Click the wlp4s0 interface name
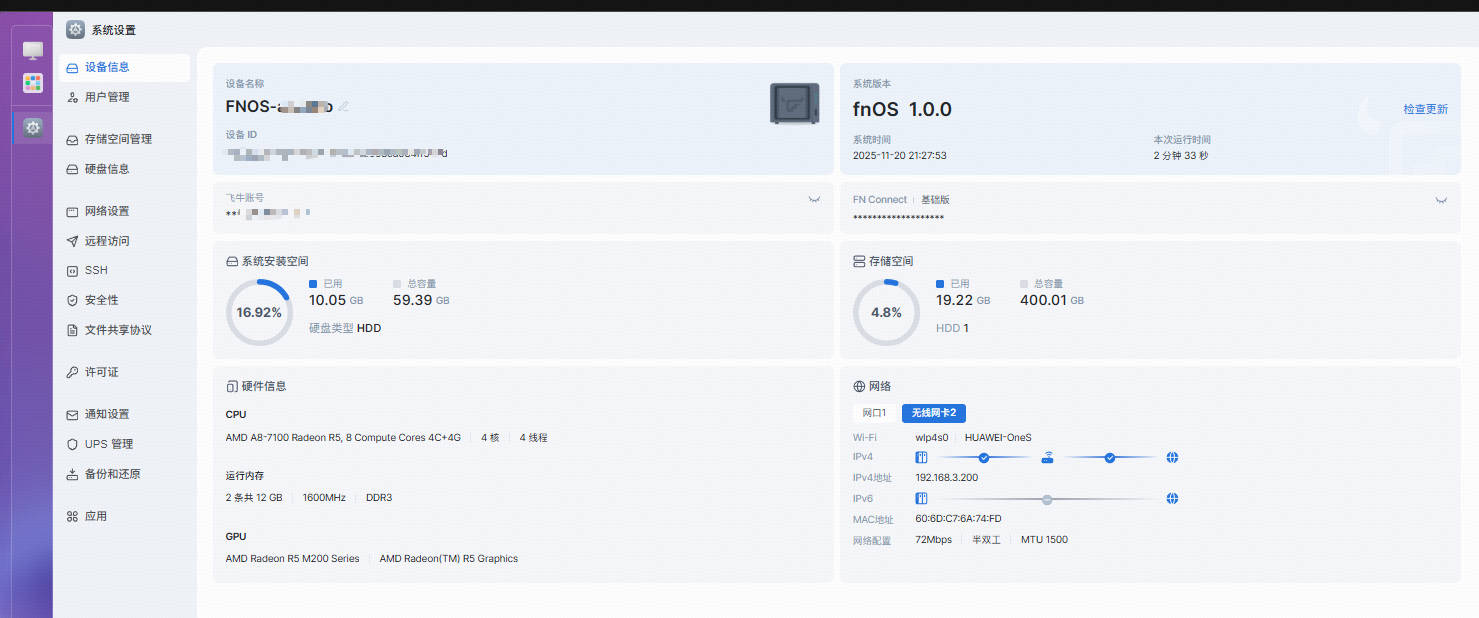 (930, 437)
